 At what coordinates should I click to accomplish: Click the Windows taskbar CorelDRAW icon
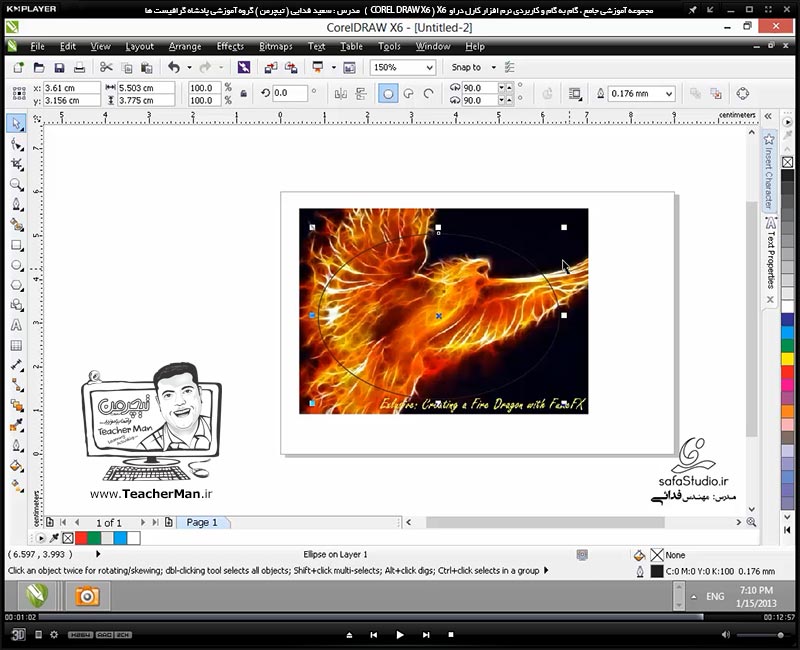pos(38,595)
